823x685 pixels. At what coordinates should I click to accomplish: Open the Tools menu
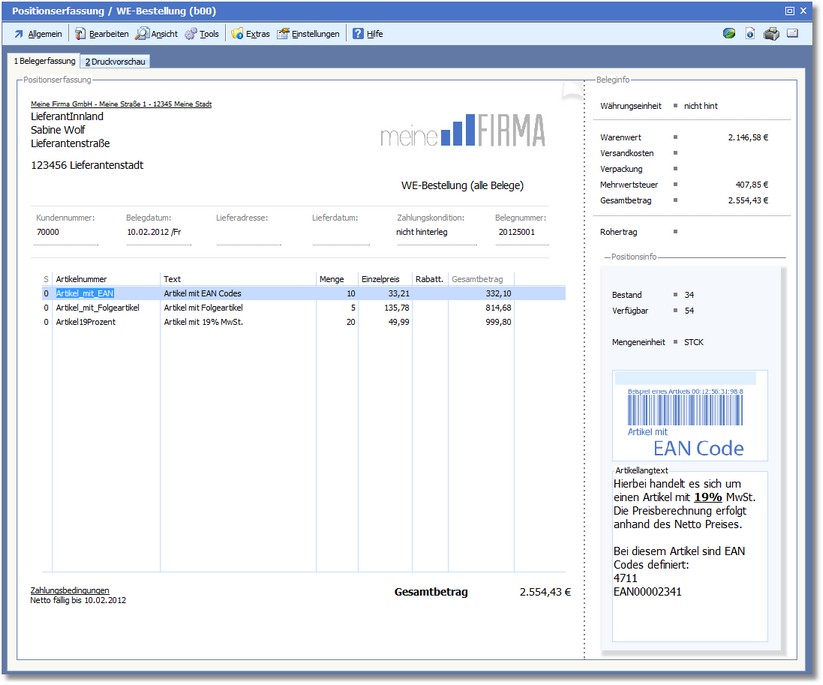point(201,34)
